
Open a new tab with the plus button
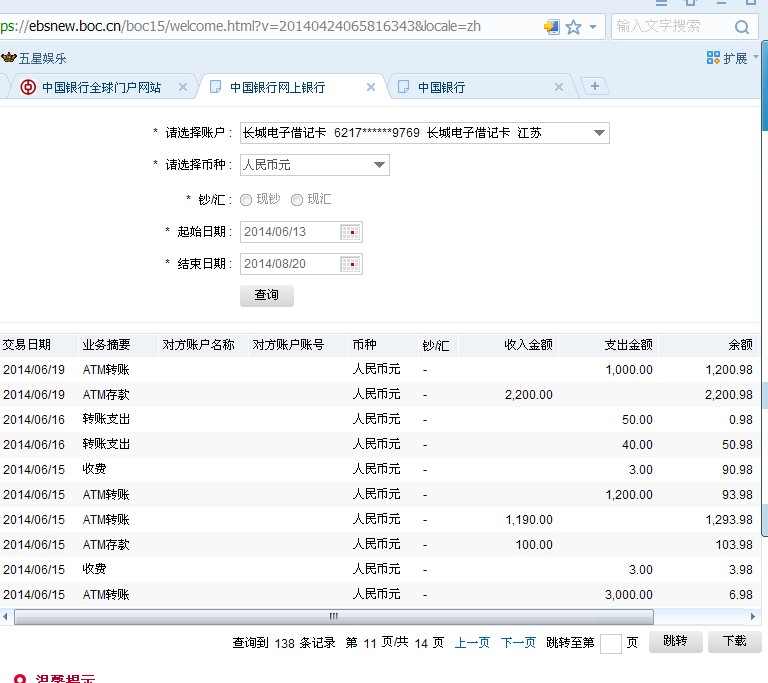tap(595, 87)
